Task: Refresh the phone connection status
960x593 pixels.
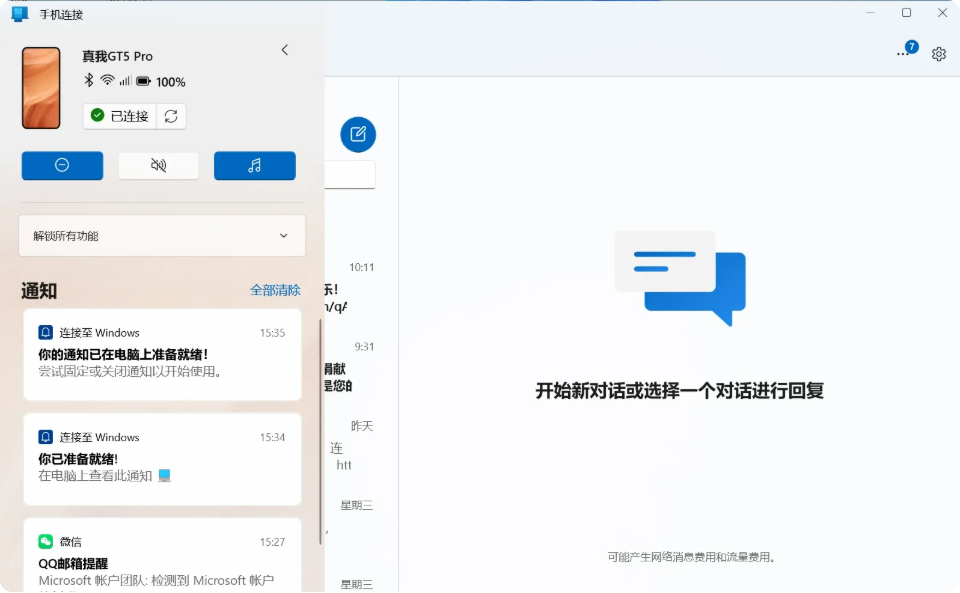Action: coord(171,116)
